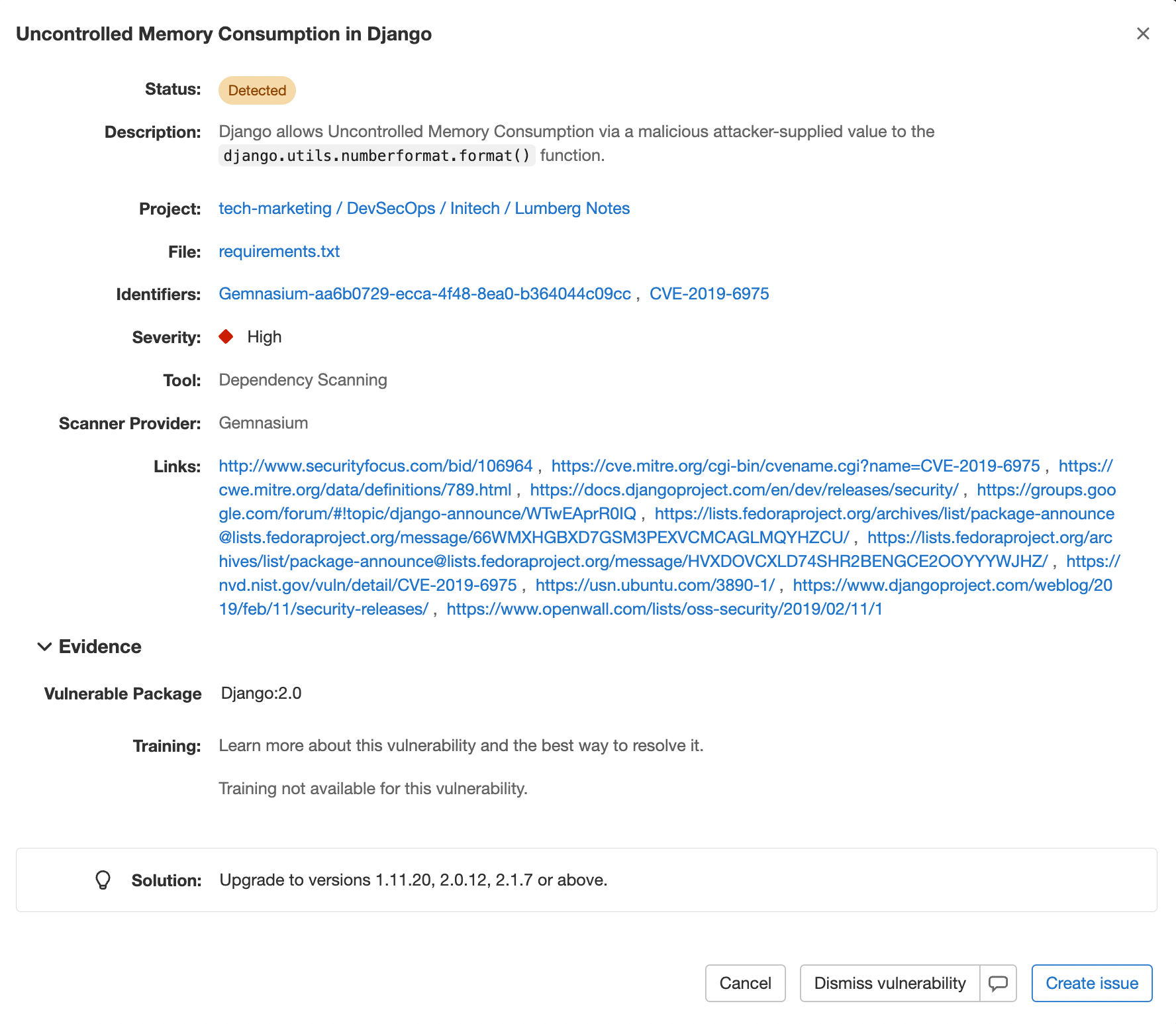Viewport: 1176px width, 1024px height.
Task: Open the openwall.com oss-security link
Action: tap(664, 609)
